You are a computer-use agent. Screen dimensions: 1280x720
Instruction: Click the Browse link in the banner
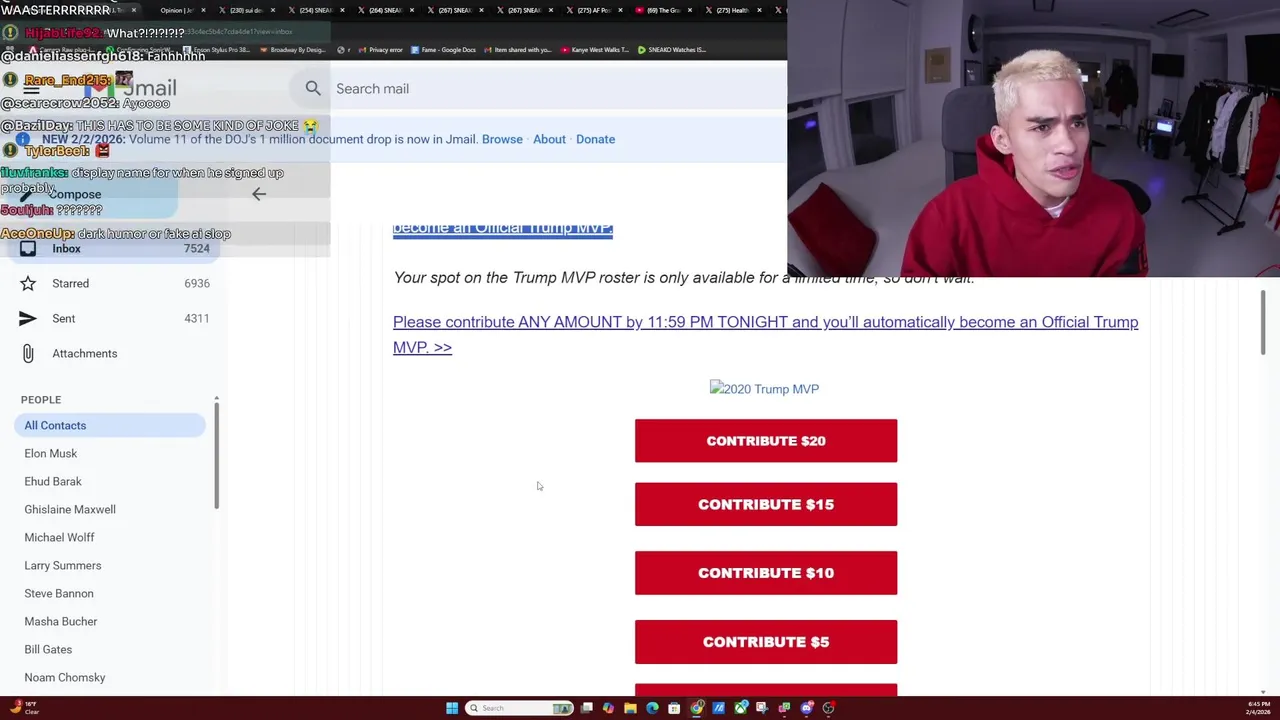coord(502,139)
